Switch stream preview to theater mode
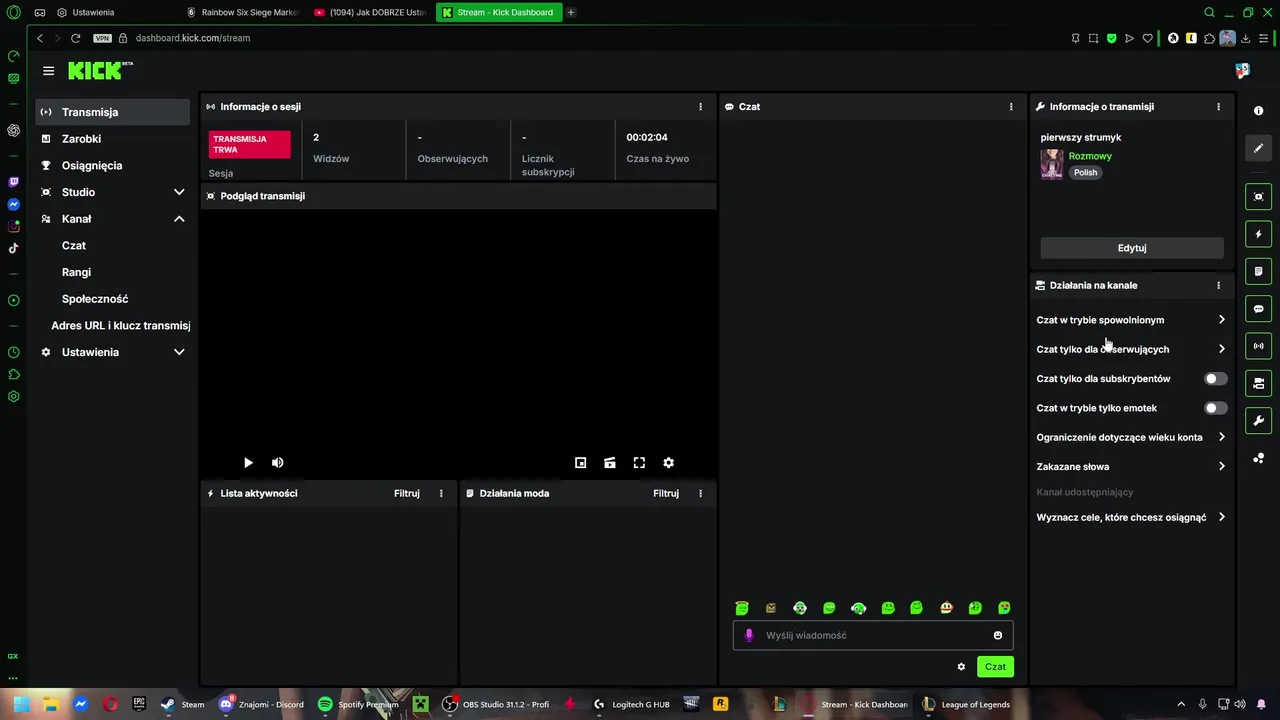 [x=610, y=463]
